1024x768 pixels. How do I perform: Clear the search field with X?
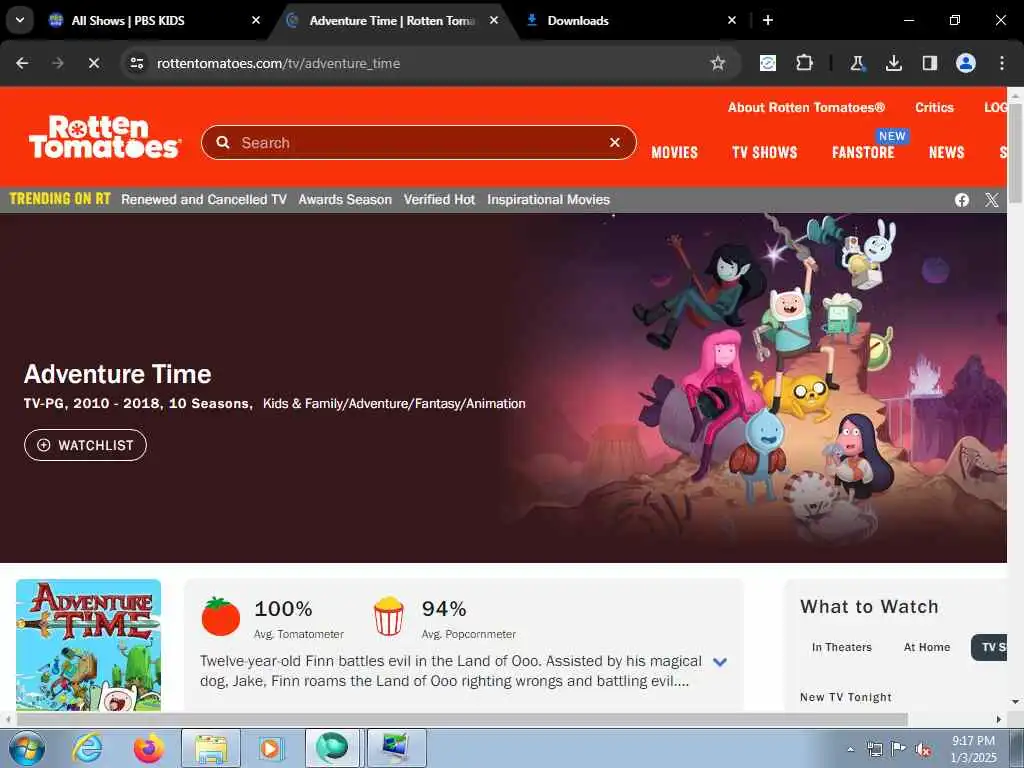[x=615, y=142]
